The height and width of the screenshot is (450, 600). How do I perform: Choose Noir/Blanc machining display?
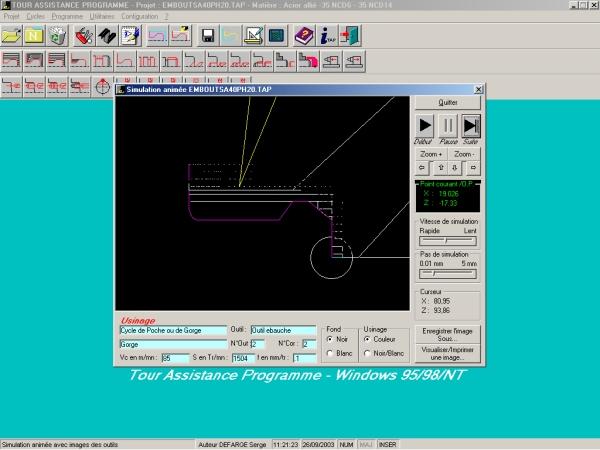(x=367, y=353)
